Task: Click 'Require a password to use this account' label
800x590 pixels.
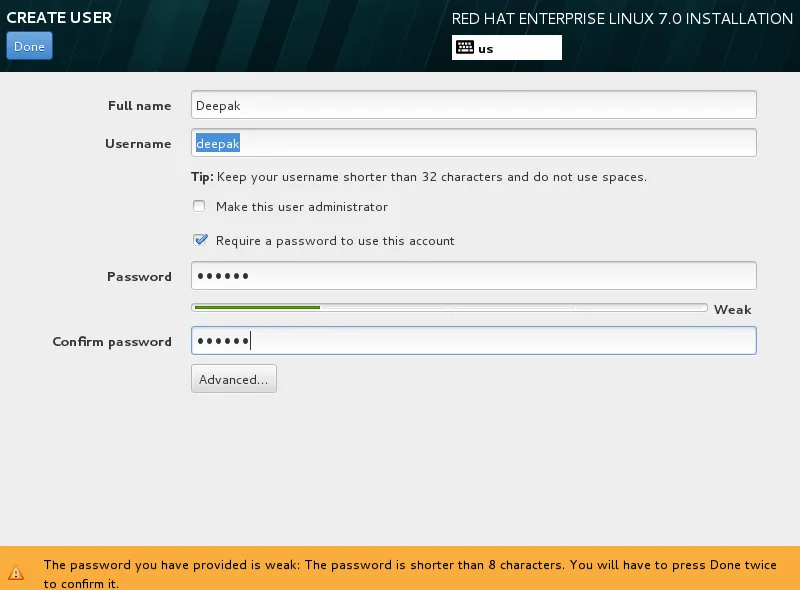Action: pos(335,241)
